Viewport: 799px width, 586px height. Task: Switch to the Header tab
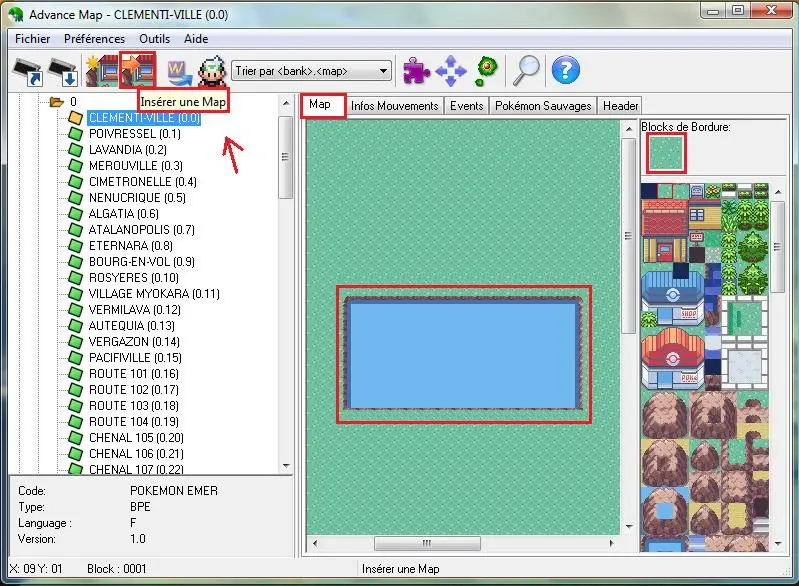tap(620, 105)
